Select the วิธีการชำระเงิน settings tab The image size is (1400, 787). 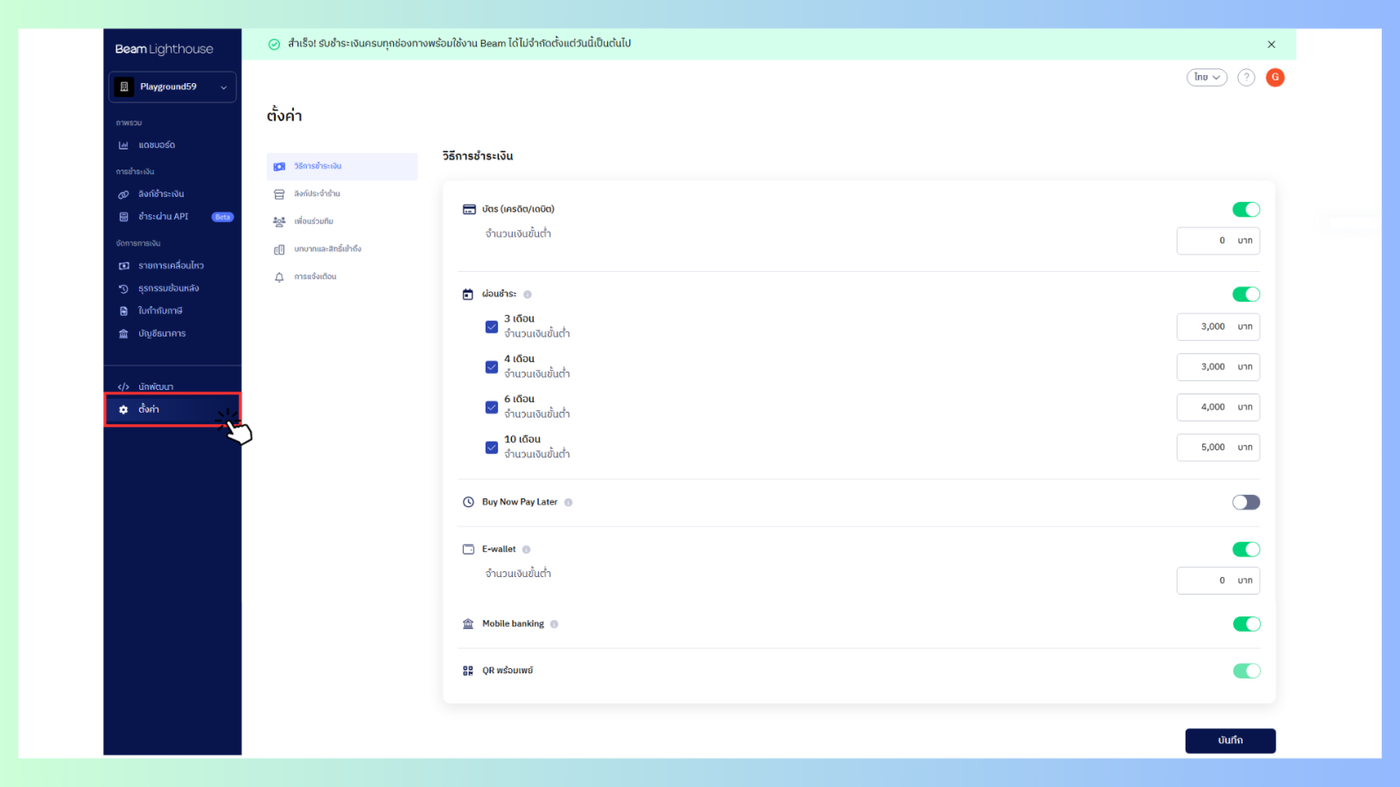342,166
